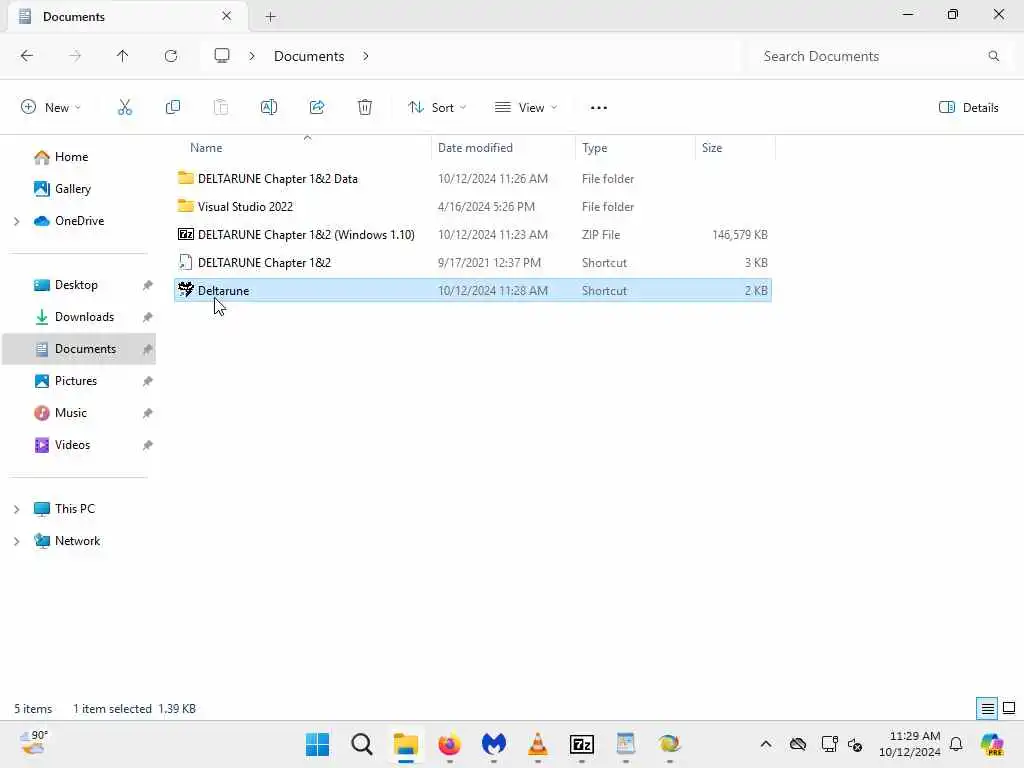Select DELTARUNE Chapter 1&2 (Windows 1.10) ZIP

pos(473,234)
